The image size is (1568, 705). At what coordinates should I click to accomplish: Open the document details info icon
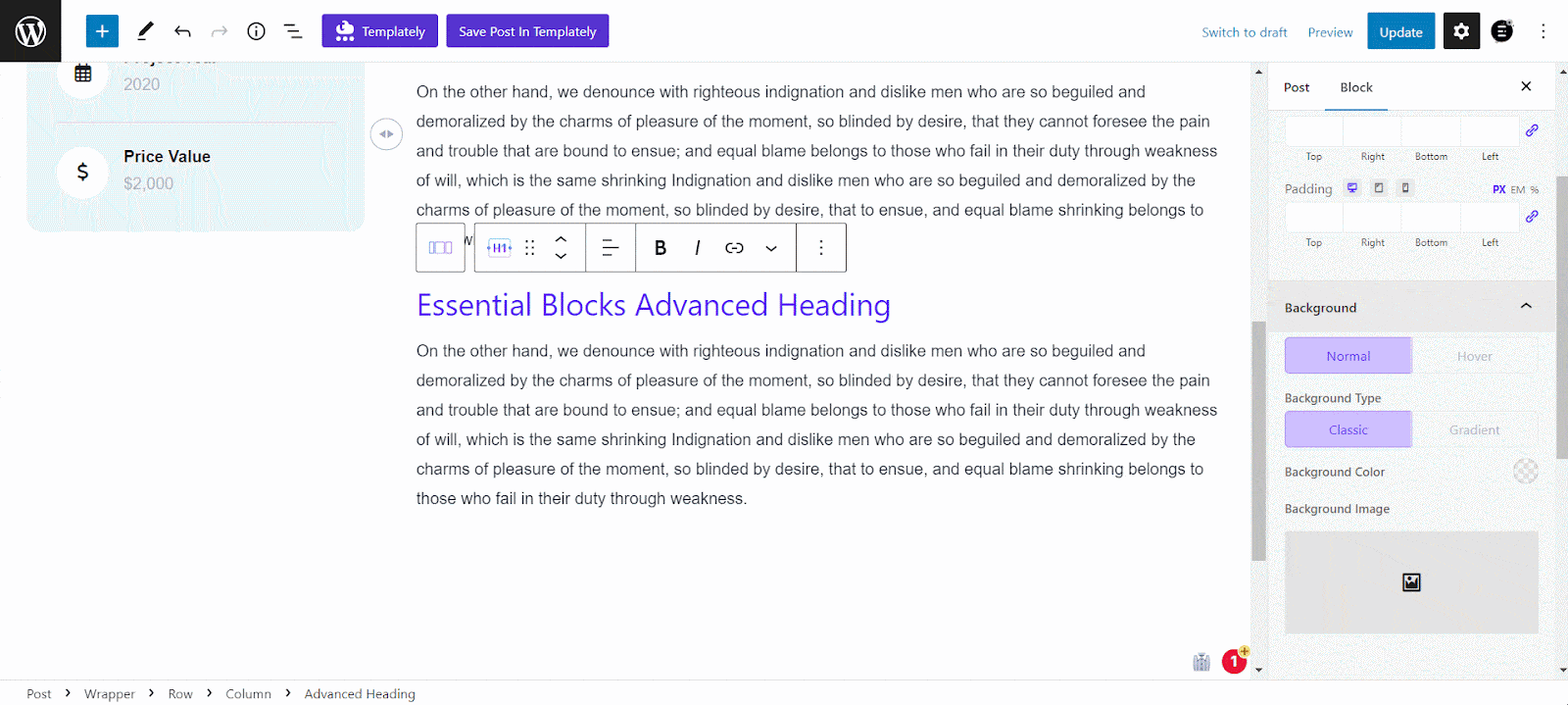click(x=256, y=31)
